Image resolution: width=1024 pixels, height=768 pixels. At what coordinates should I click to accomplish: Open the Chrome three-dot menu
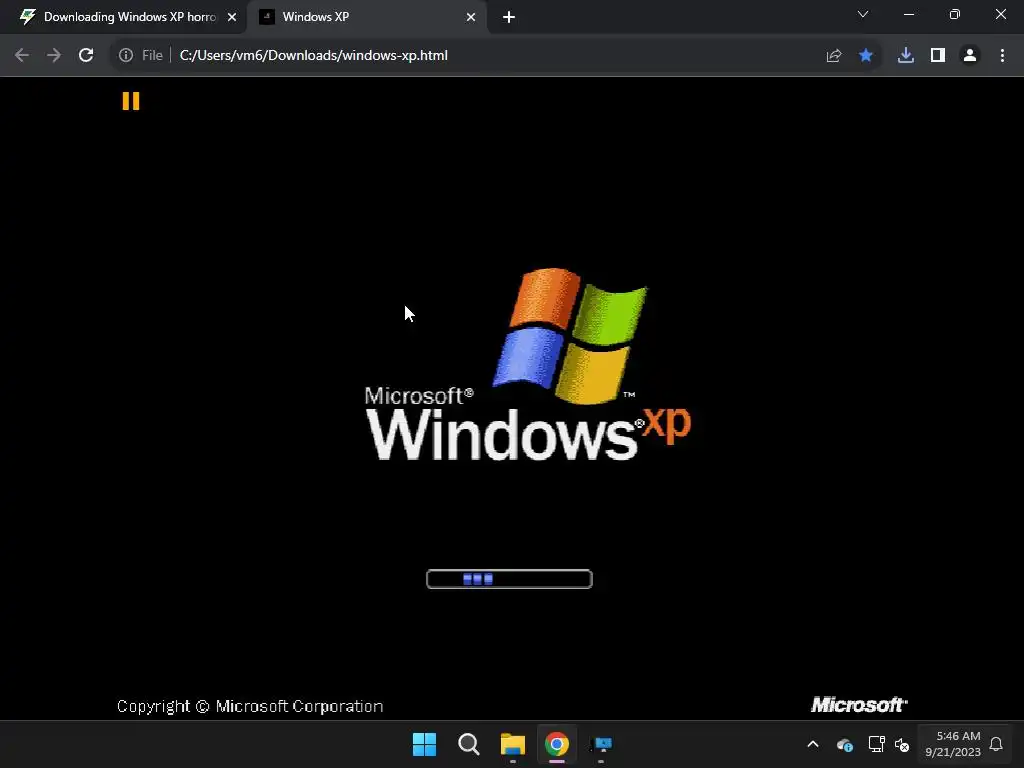pos(1002,56)
